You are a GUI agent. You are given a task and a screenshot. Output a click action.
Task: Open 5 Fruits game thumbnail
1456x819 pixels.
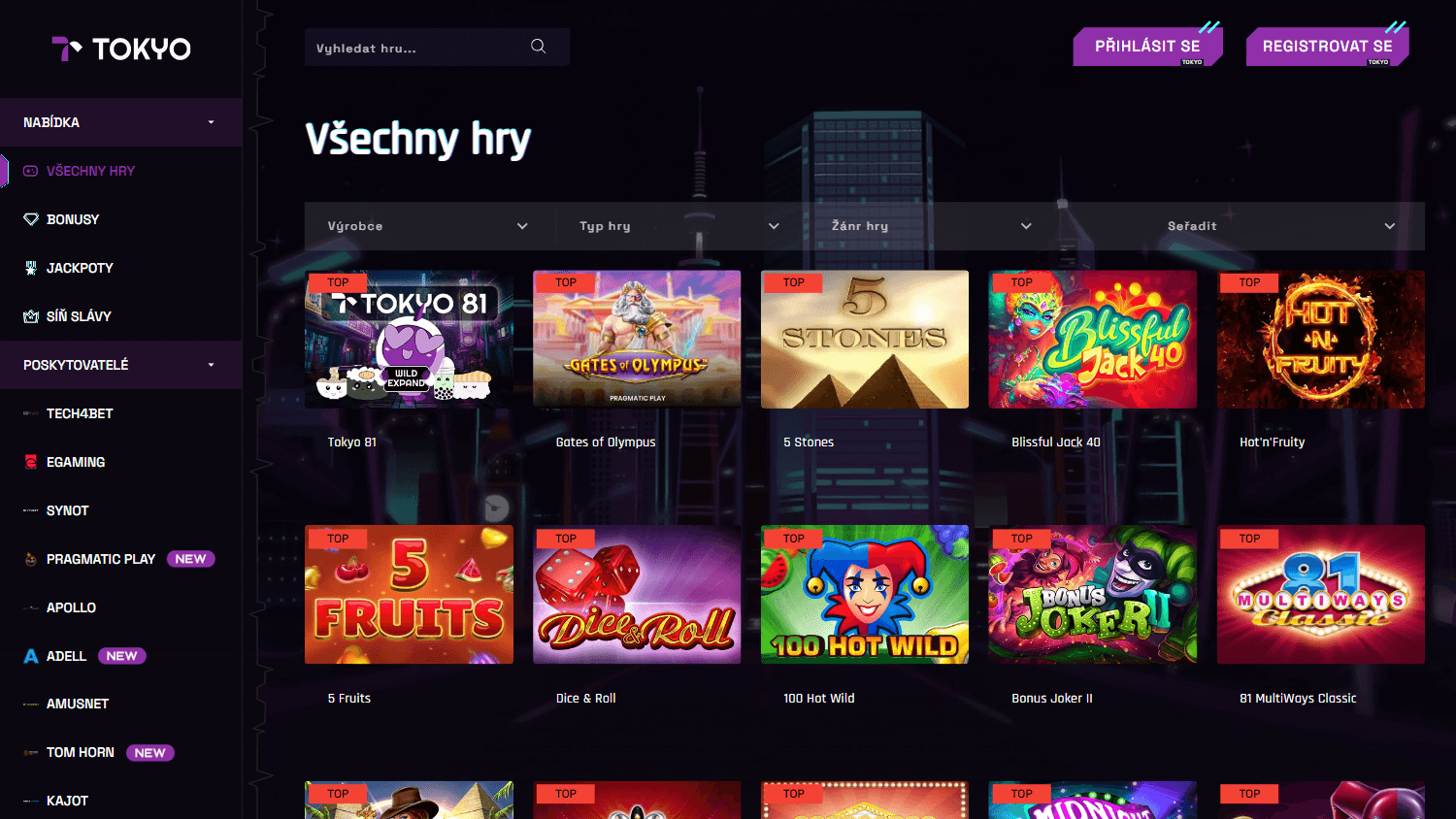click(x=409, y=595)
